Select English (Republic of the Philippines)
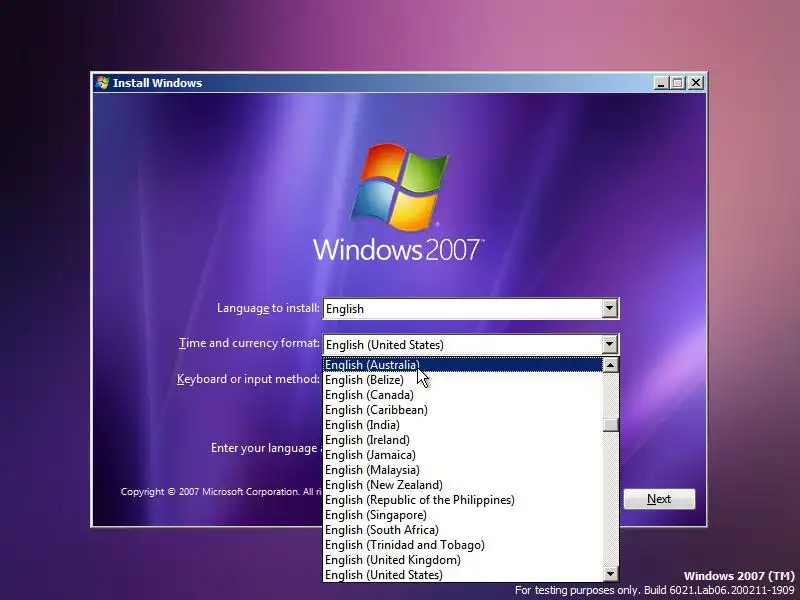 tap(463, 500)
